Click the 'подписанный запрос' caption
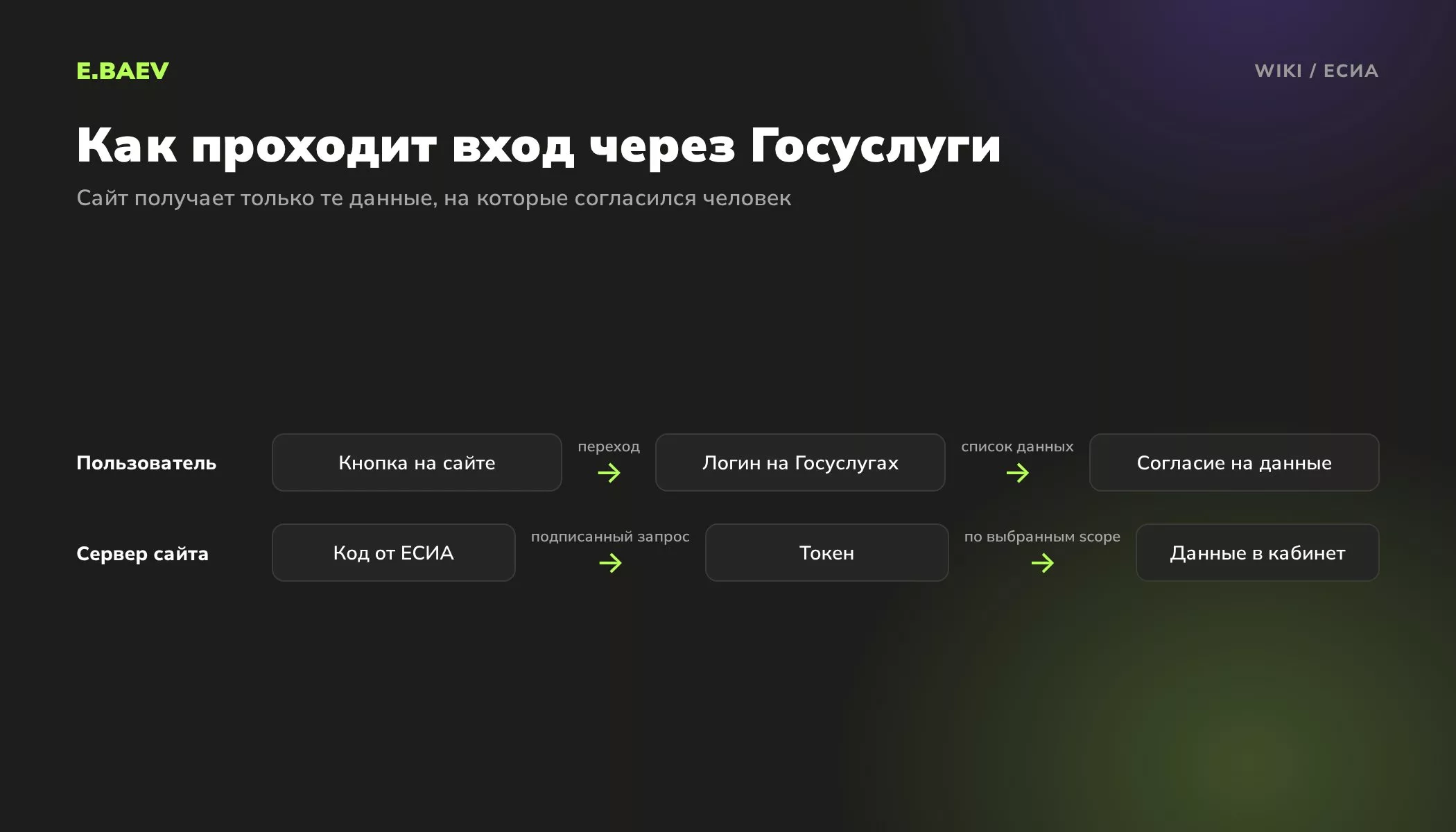 click(610, 537)
